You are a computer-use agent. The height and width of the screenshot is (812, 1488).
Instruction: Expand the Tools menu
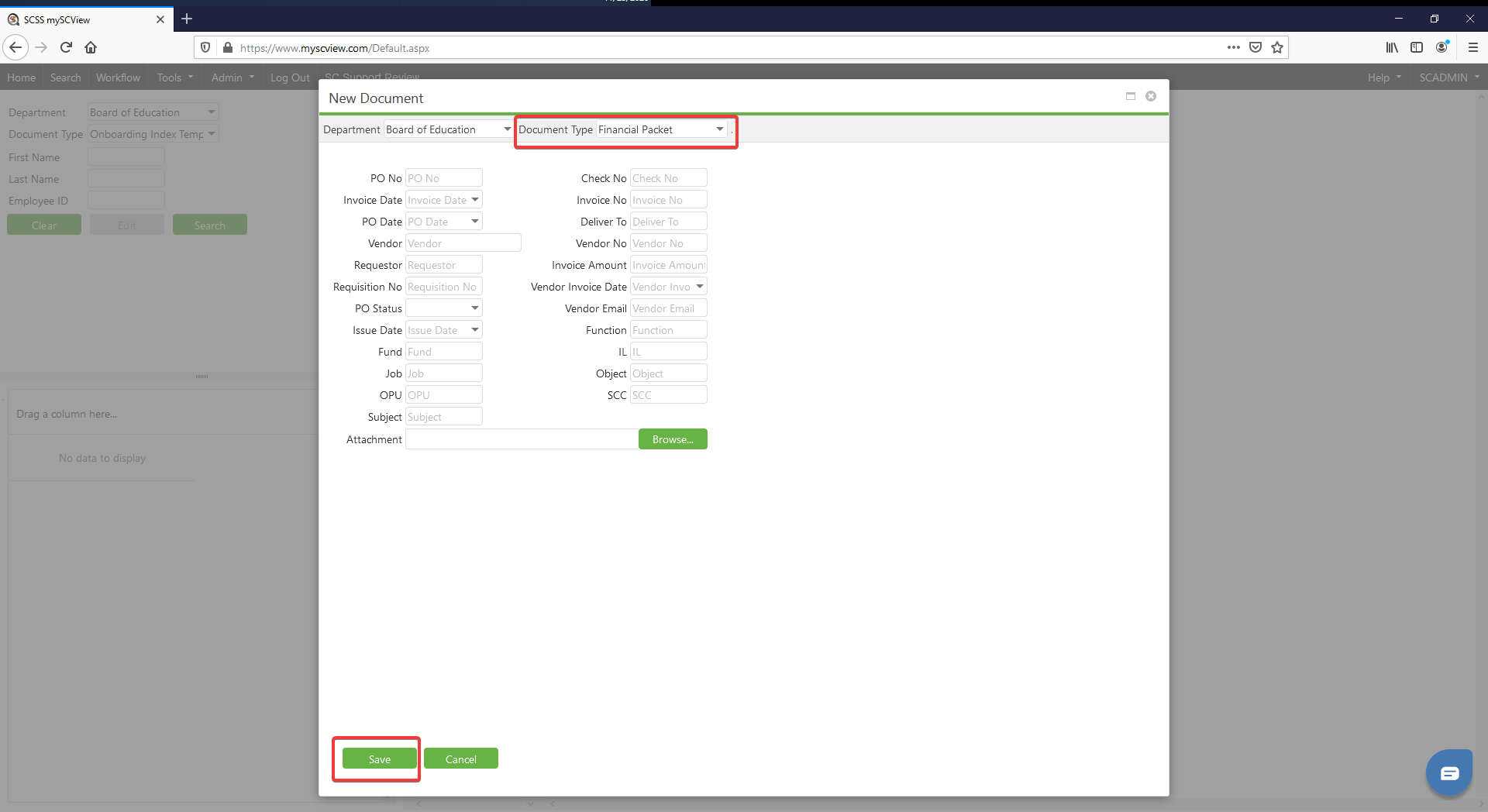point(175,77)
